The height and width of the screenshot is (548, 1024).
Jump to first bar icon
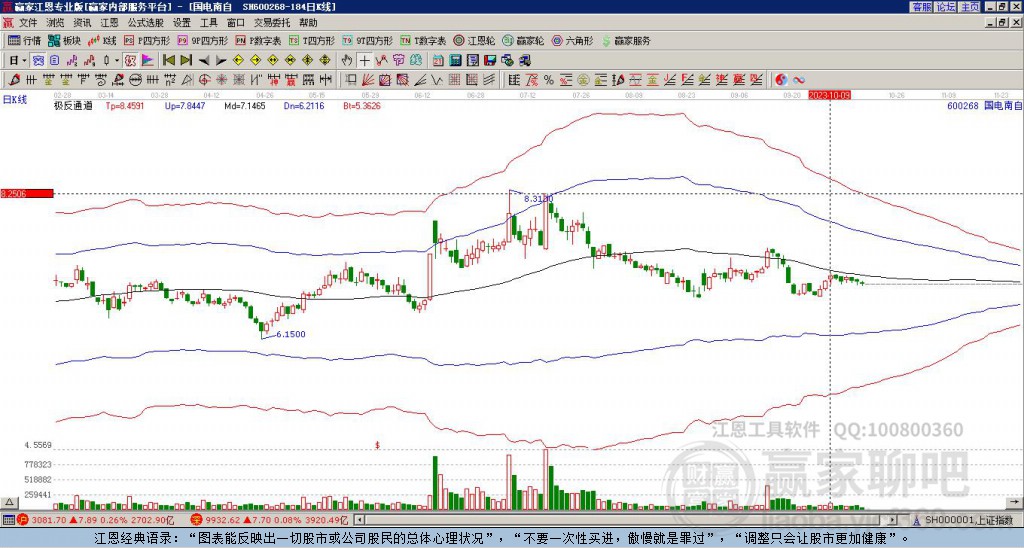tap(168, 61)
